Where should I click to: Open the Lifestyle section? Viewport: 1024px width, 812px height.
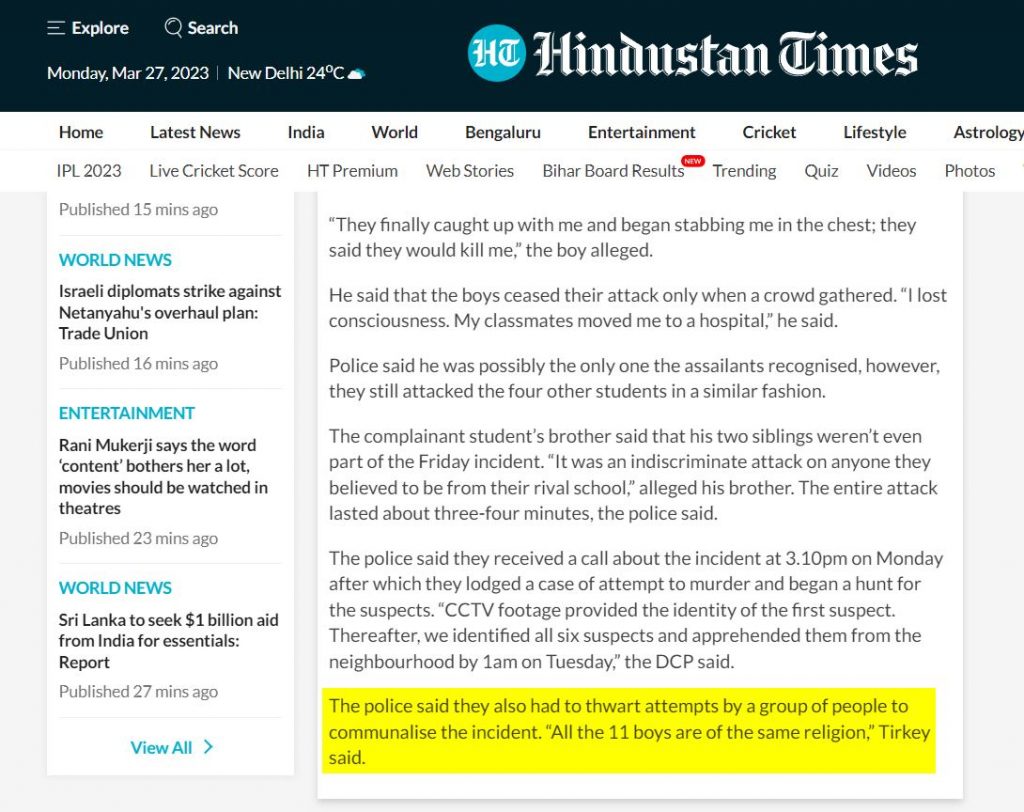coord(874,132)
